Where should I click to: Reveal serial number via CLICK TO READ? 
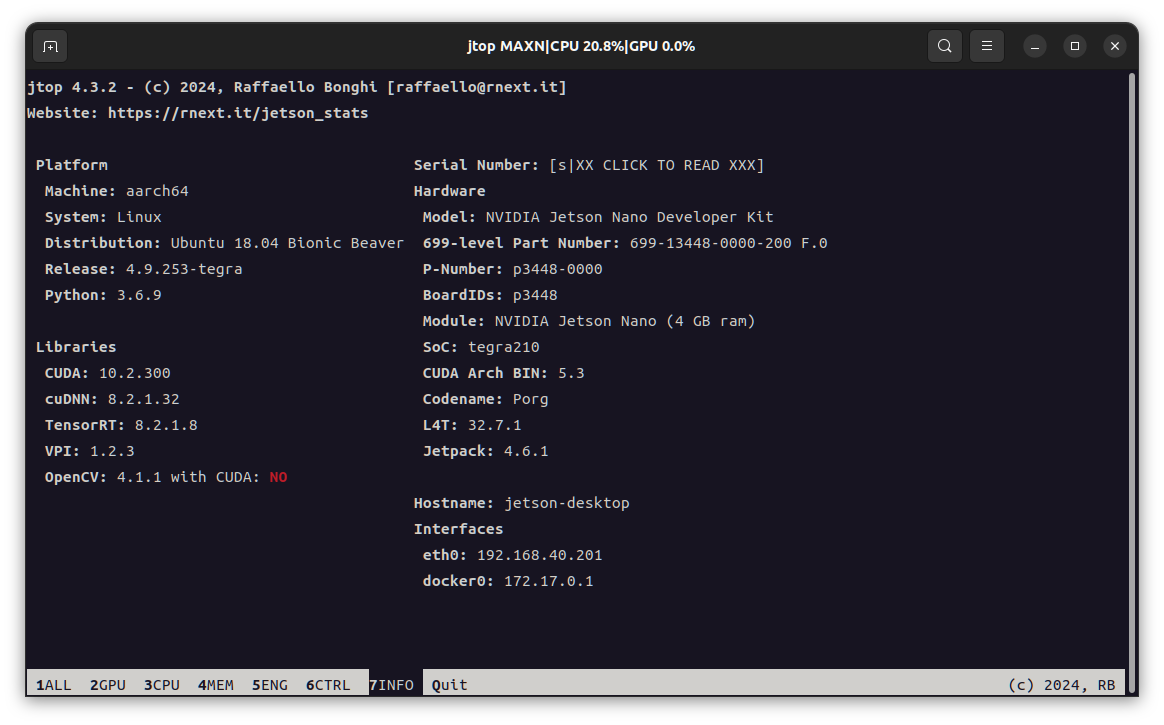point(657,165)
